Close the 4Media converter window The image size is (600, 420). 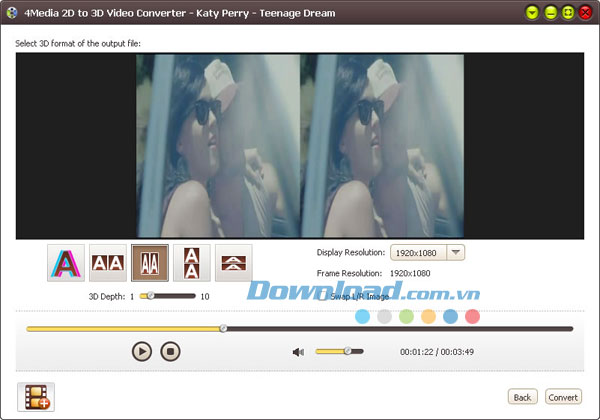(x=585, y=13)
